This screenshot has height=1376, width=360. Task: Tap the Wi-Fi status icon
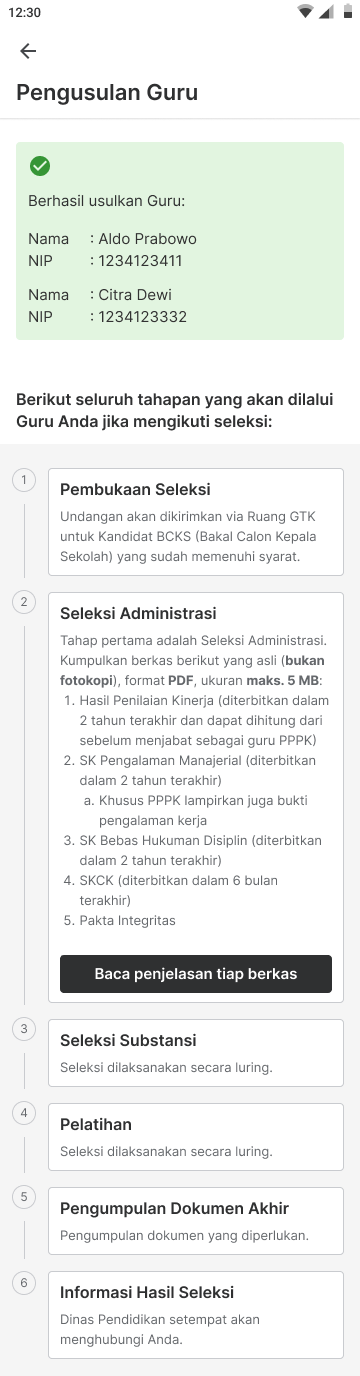pyautogui.click(x=305, y=12)
